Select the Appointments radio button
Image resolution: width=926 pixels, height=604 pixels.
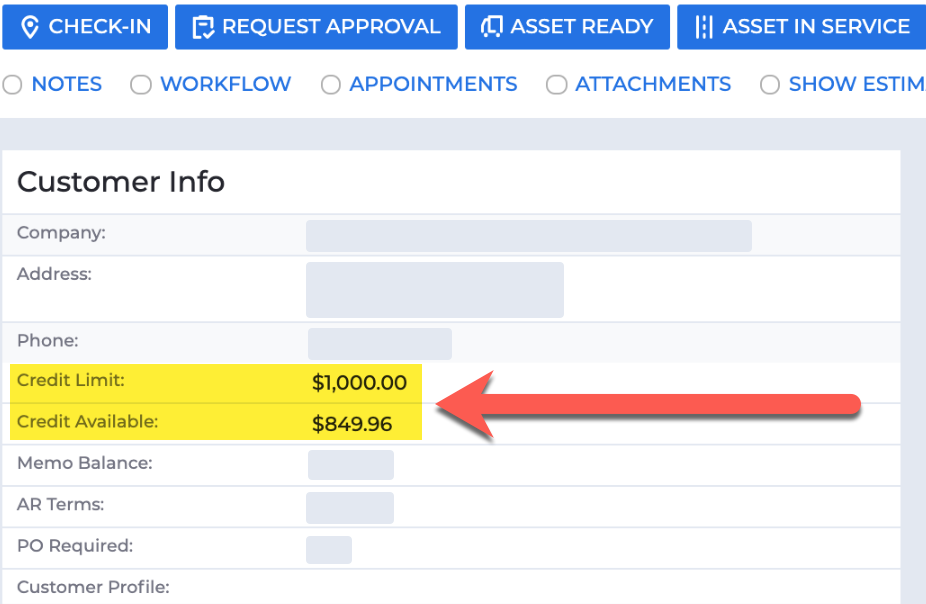[331, 84]
